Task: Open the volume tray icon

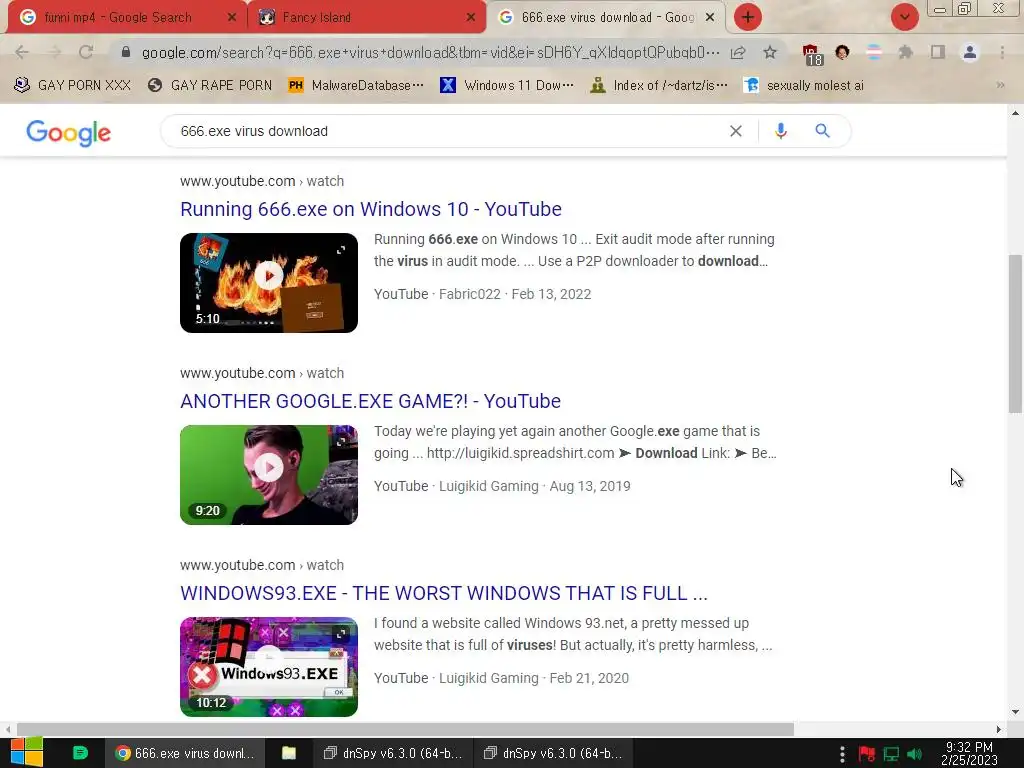Action: pos(914,754)
